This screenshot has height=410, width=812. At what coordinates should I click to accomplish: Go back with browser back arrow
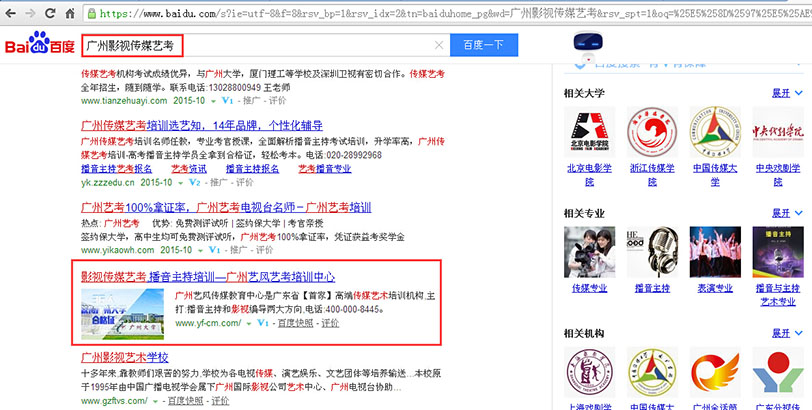[10, 13]
